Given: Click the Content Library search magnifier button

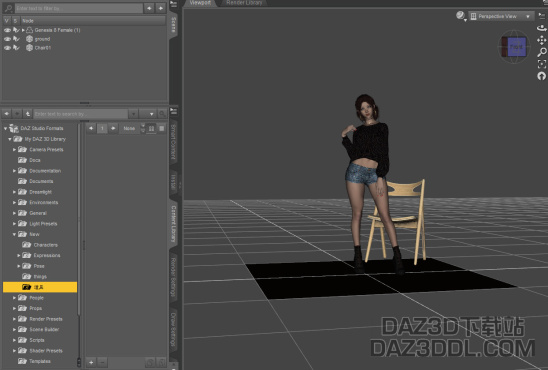Looking at the screenshot, I should point(162,114).
